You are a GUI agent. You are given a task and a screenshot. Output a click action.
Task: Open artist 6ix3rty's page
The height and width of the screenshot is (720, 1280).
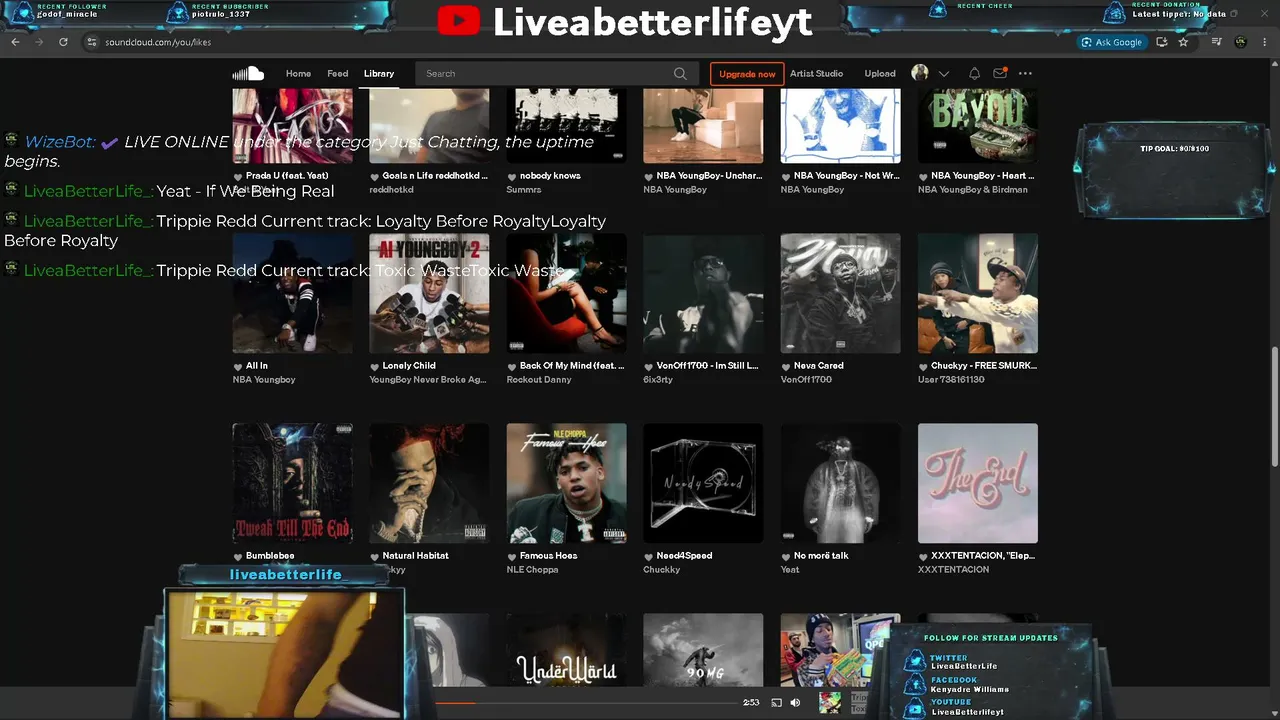(658, 380)
